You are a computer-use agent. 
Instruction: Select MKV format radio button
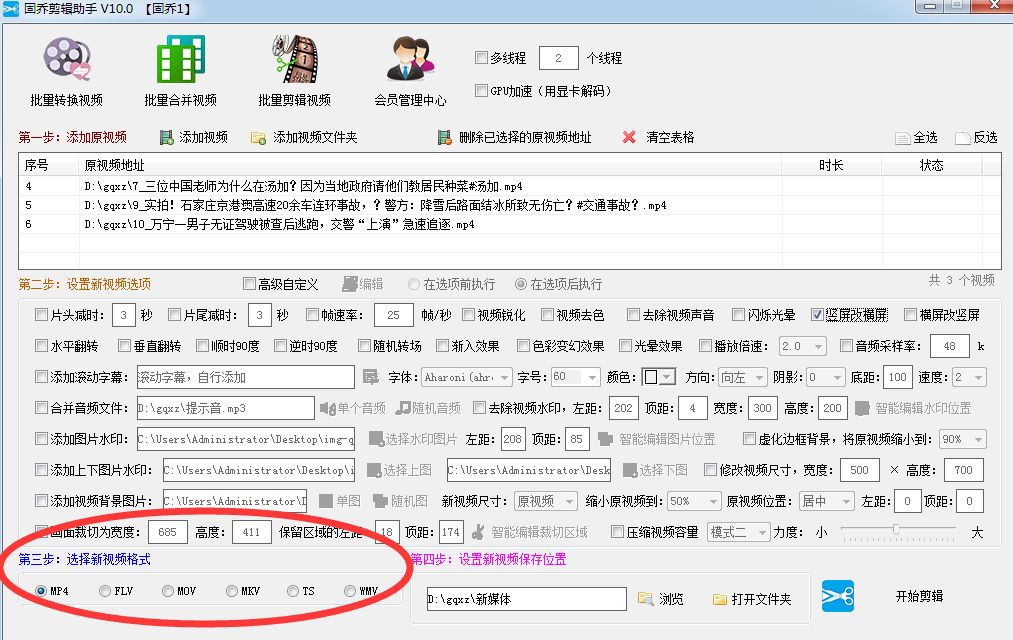click(x=232, y=591)
